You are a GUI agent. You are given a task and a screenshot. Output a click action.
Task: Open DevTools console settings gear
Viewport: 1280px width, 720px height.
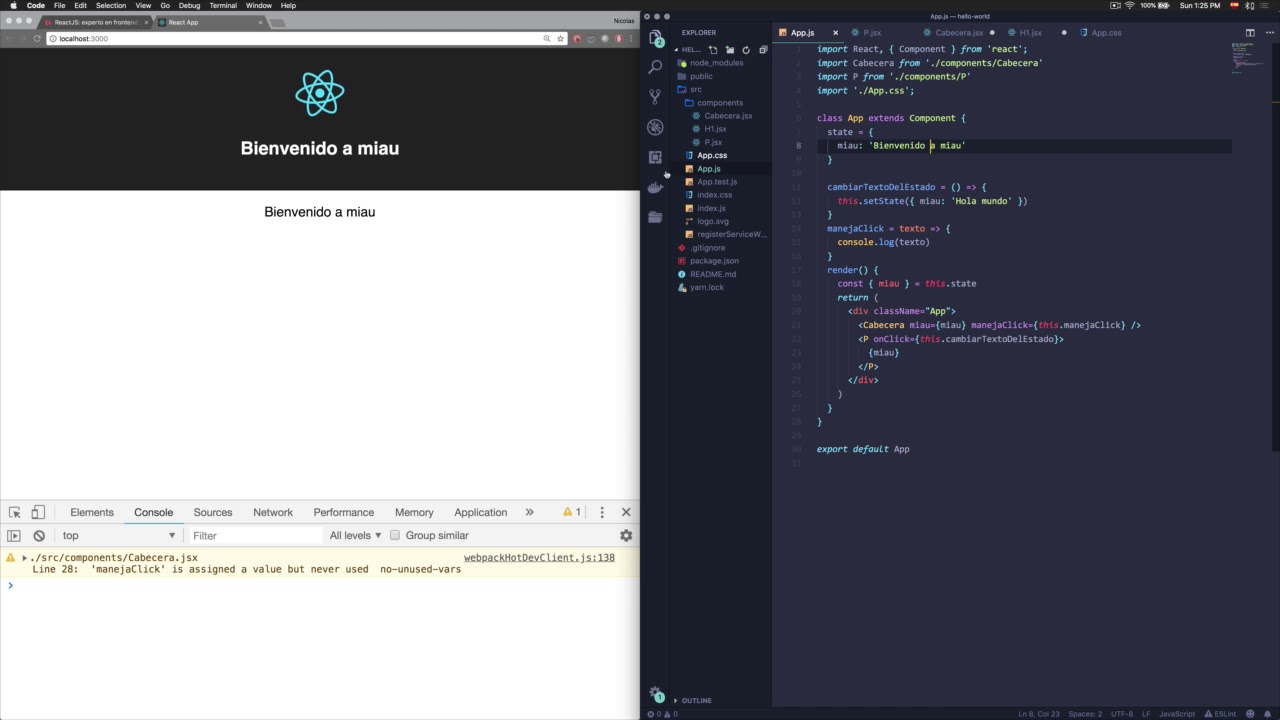pyautogui.click(x=626, y=535)
